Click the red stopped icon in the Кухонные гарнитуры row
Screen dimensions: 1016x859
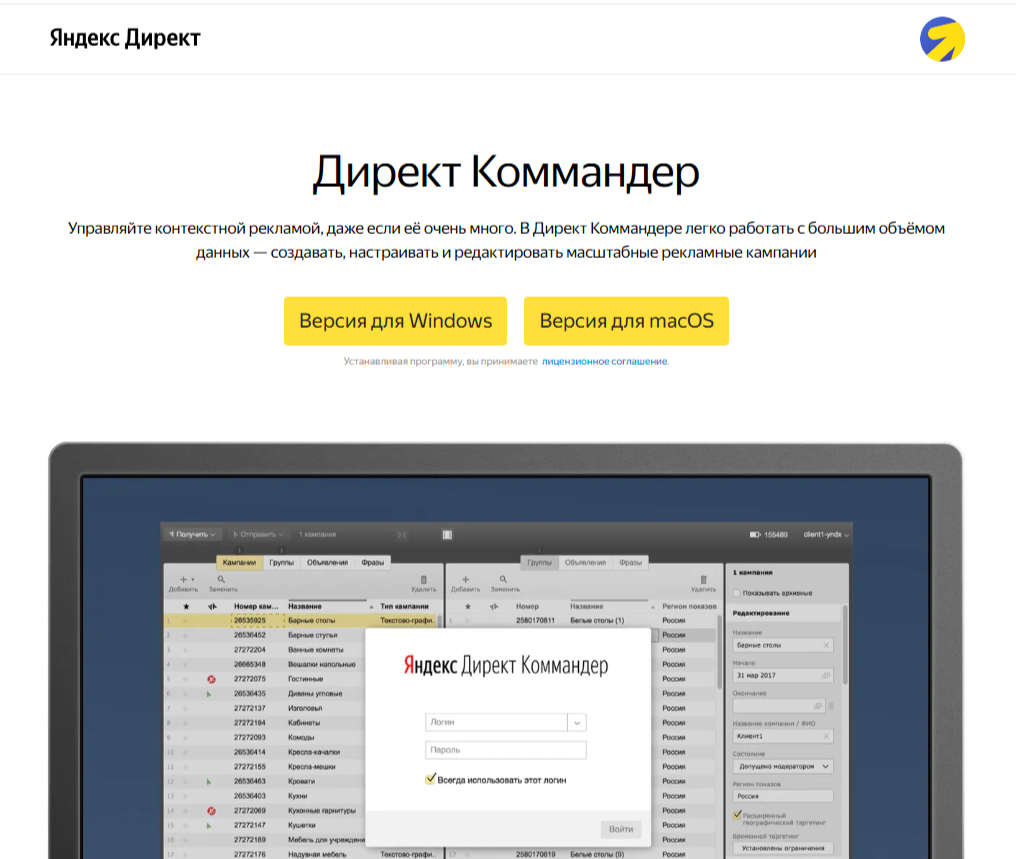click(x=211, y=810)
